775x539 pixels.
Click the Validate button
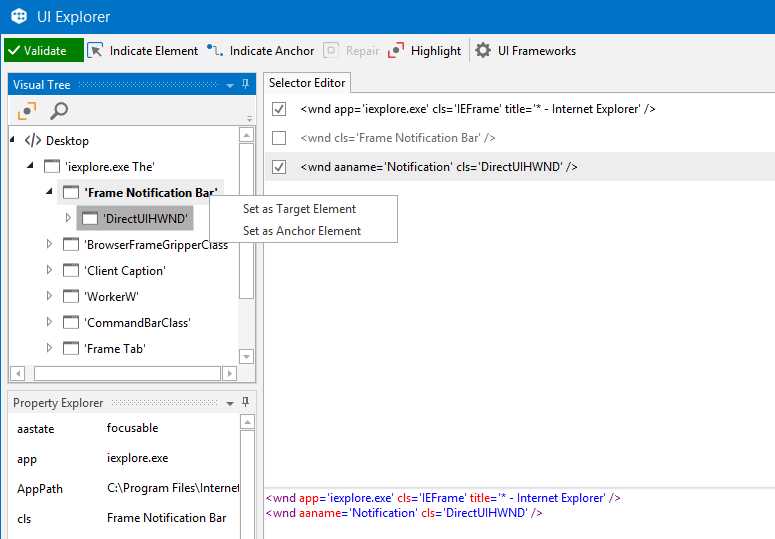[x=44, y=50]
